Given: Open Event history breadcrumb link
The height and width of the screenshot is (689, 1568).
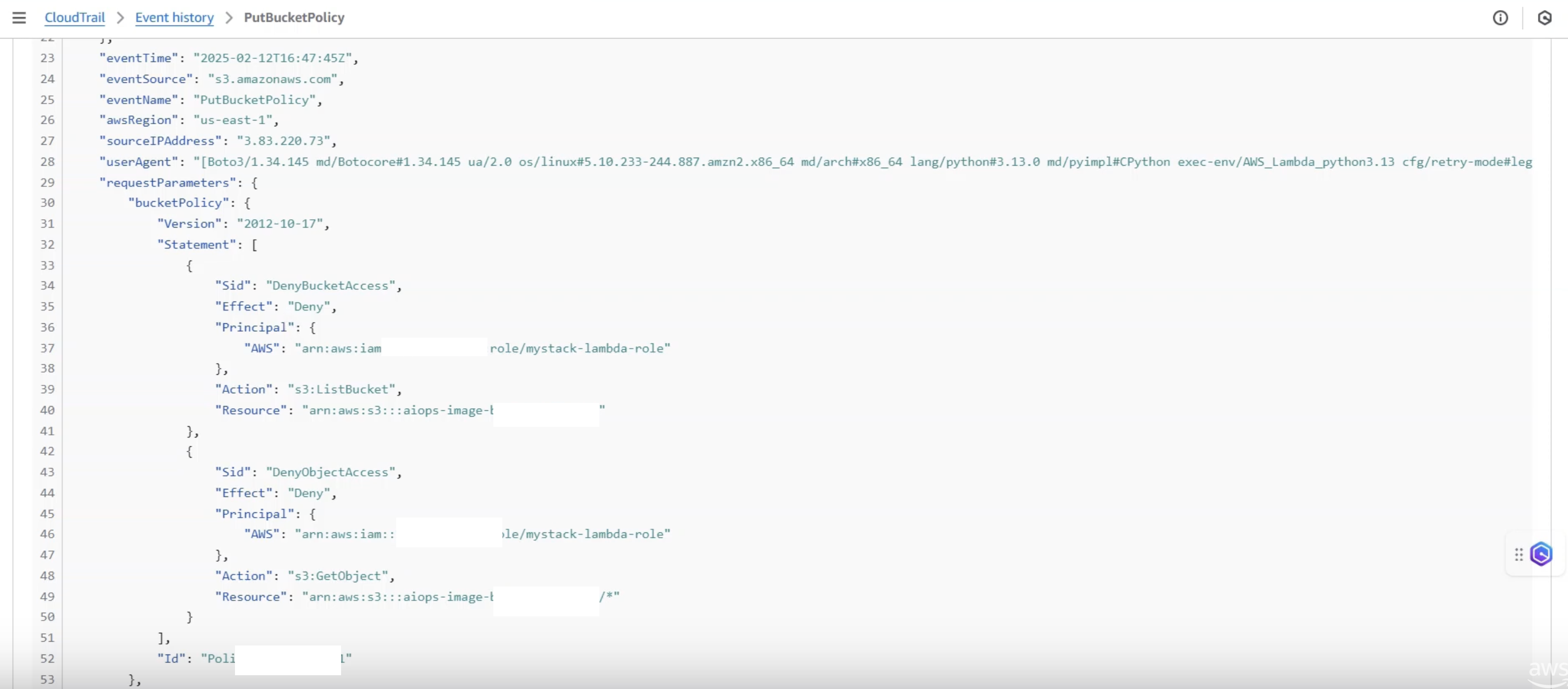Looking at the screenshot, I should point(174,18).
